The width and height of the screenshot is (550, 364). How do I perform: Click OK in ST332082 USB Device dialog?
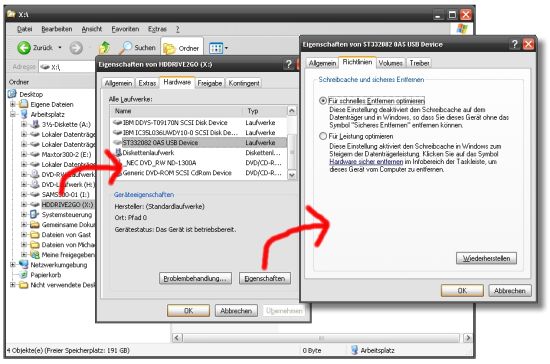462,291
